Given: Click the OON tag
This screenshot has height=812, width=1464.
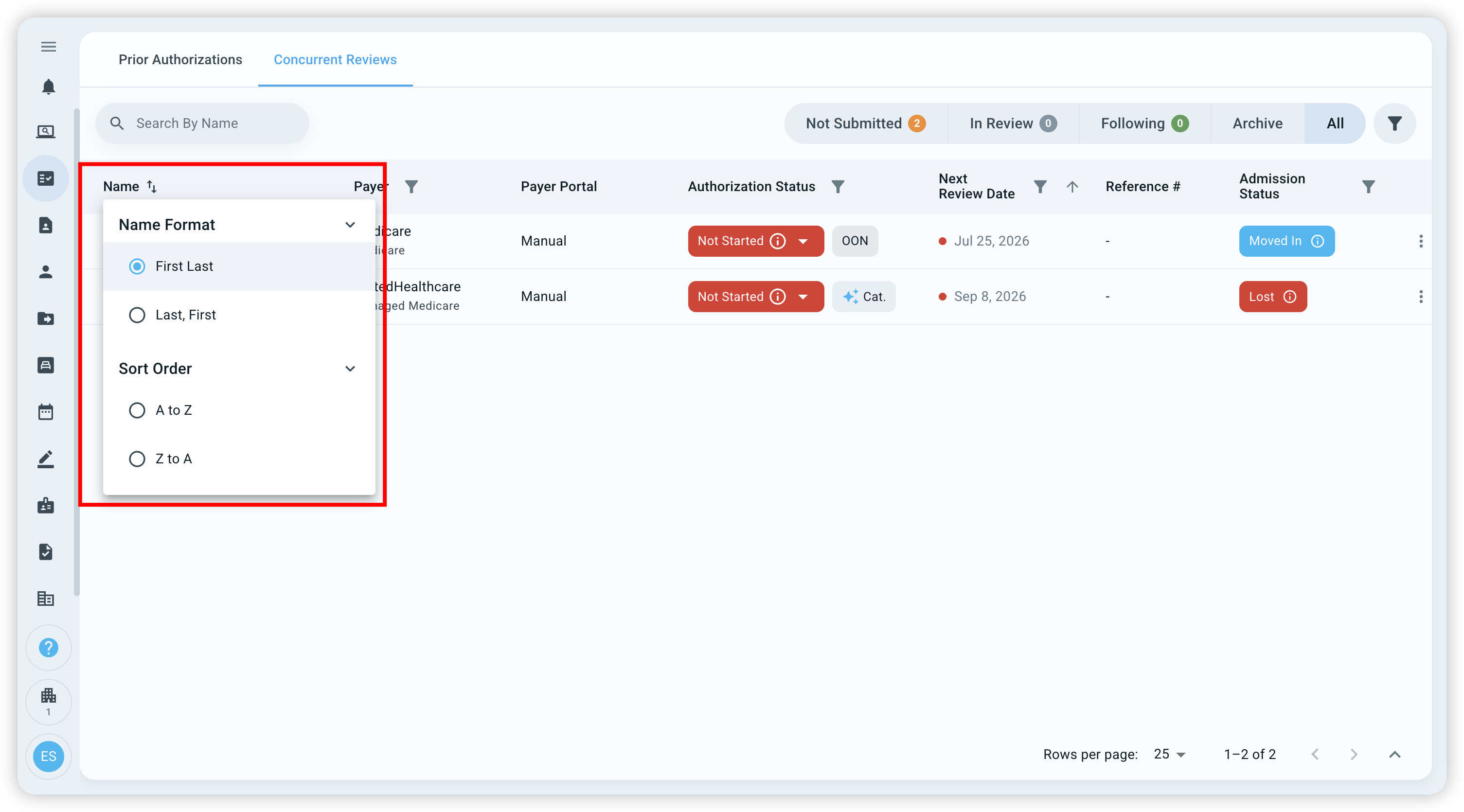Looking at the screenshot, I should [855, 241].
